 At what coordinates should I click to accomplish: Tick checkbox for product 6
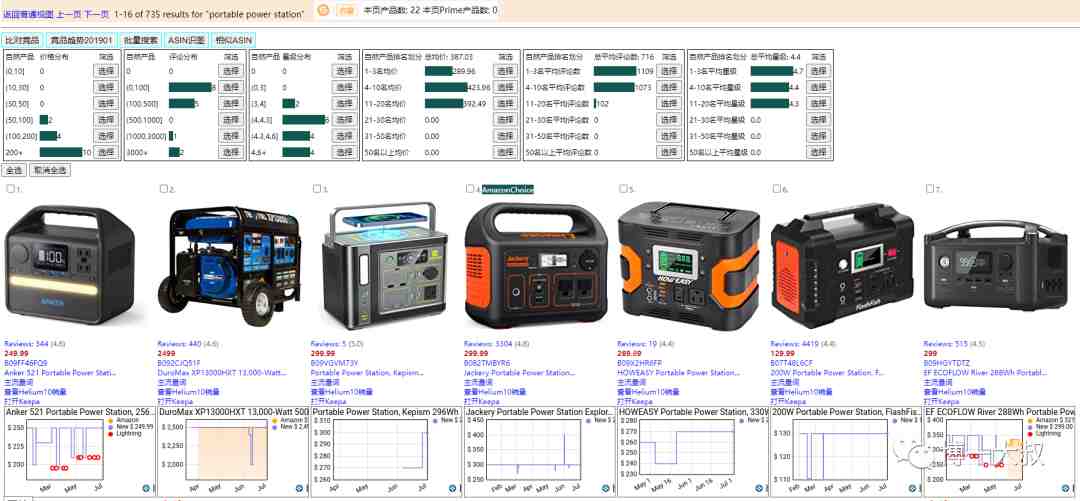pyautogui.click(x=776, y=189)
